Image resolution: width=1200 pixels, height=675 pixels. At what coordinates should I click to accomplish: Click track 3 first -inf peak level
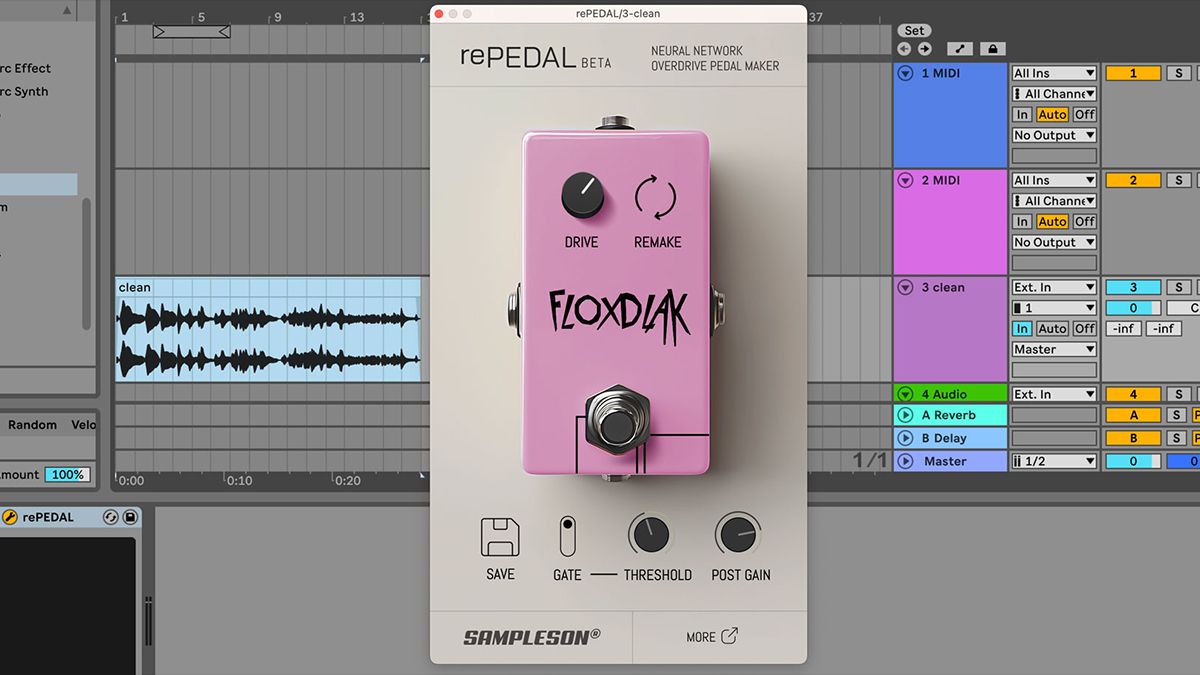[x=1123, y=329]
